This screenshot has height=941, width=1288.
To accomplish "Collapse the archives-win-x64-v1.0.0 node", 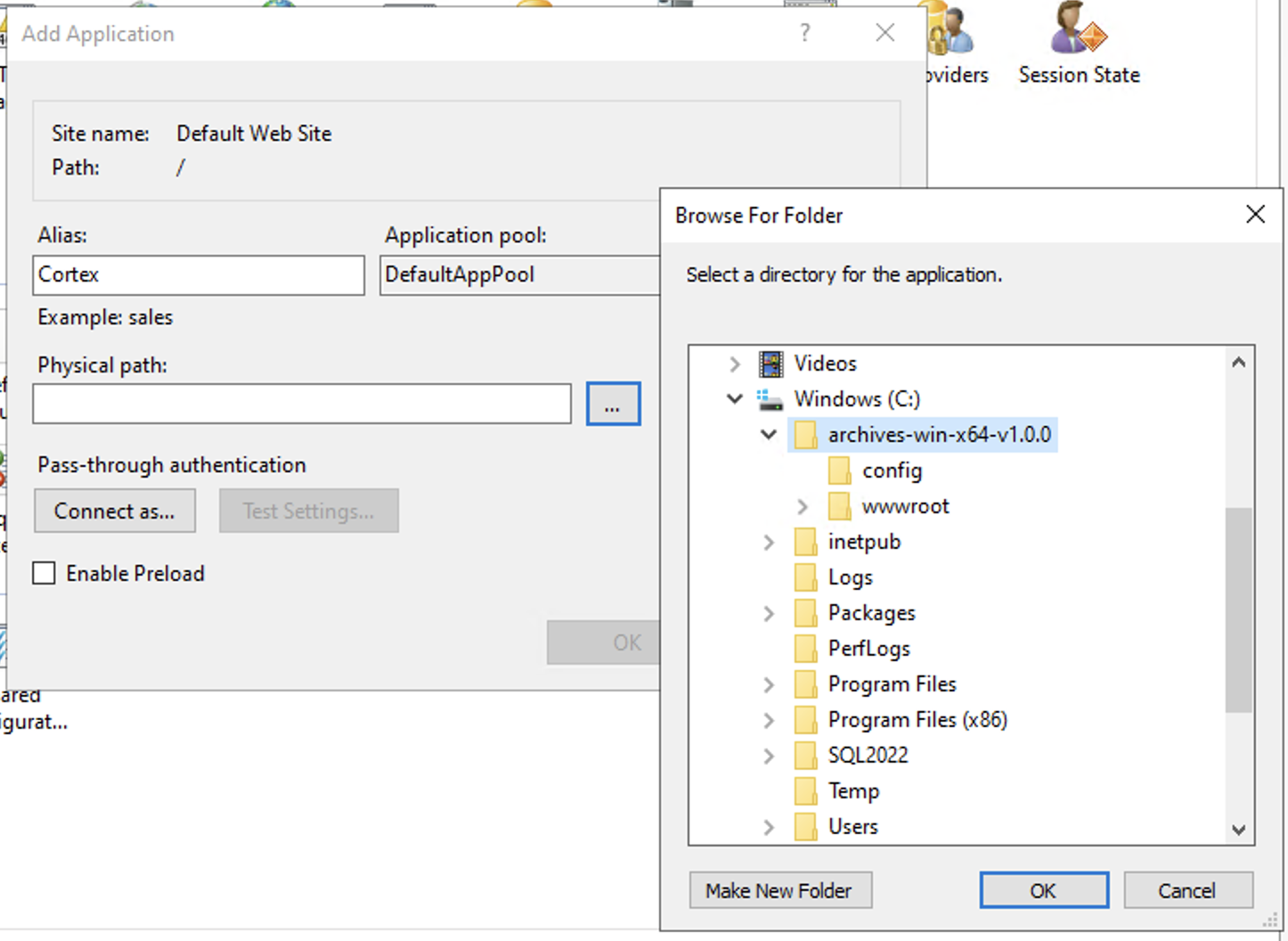I will pos(769,434).
